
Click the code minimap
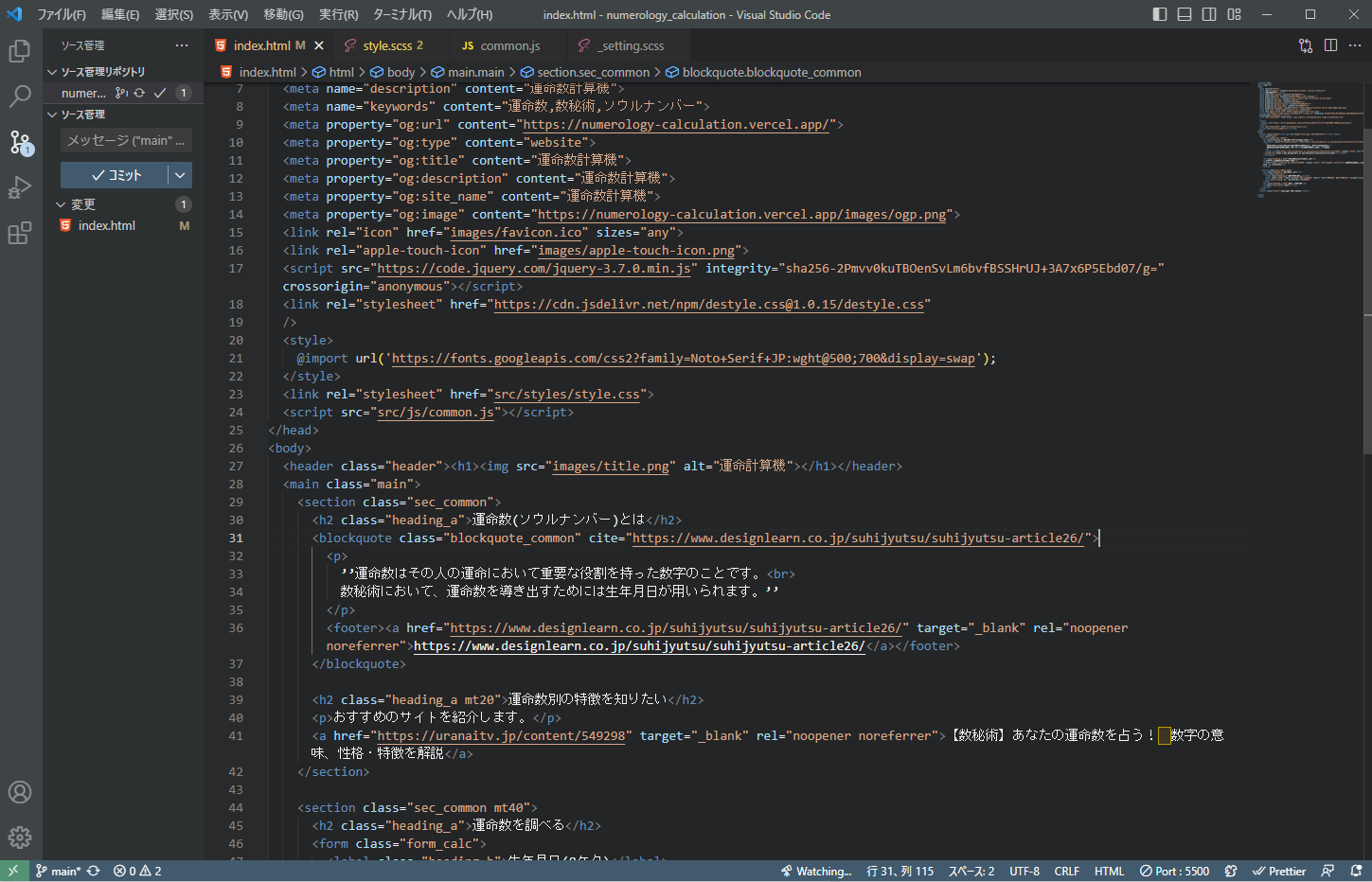pos(1310,139)
